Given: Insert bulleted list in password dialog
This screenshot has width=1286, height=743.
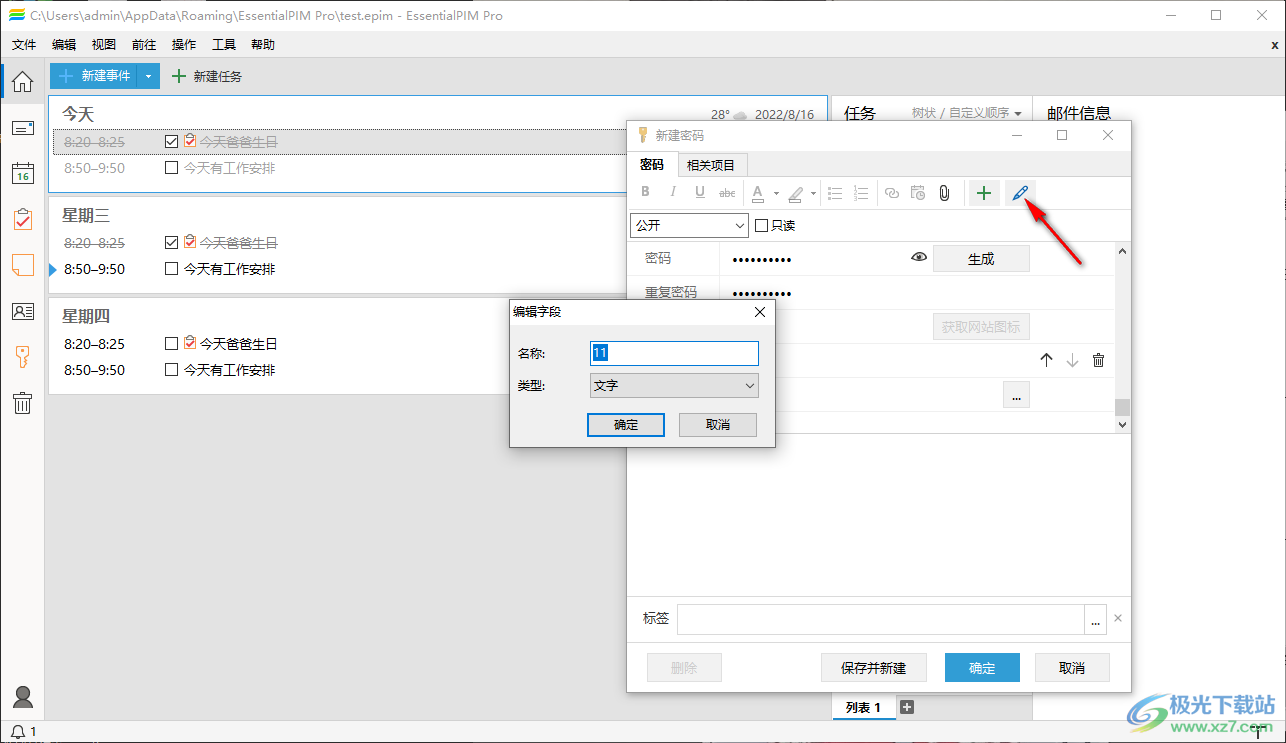Looking at the screenshot, I should 835,193.
